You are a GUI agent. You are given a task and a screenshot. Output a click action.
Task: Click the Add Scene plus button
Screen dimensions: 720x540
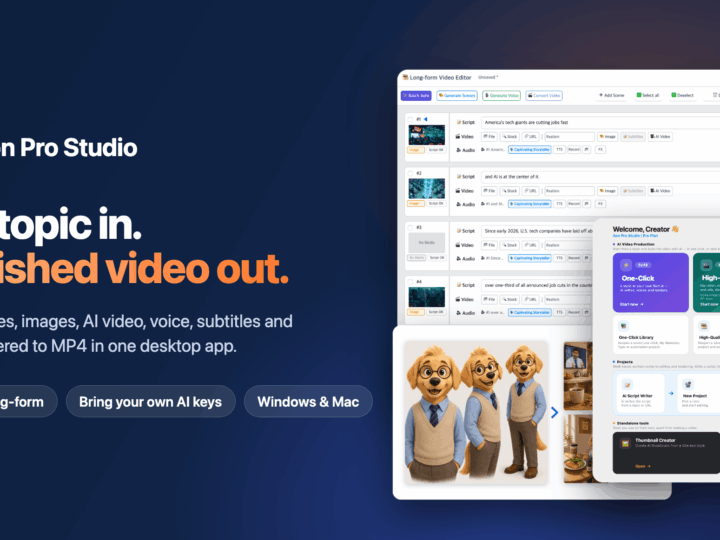click(611, 95)
